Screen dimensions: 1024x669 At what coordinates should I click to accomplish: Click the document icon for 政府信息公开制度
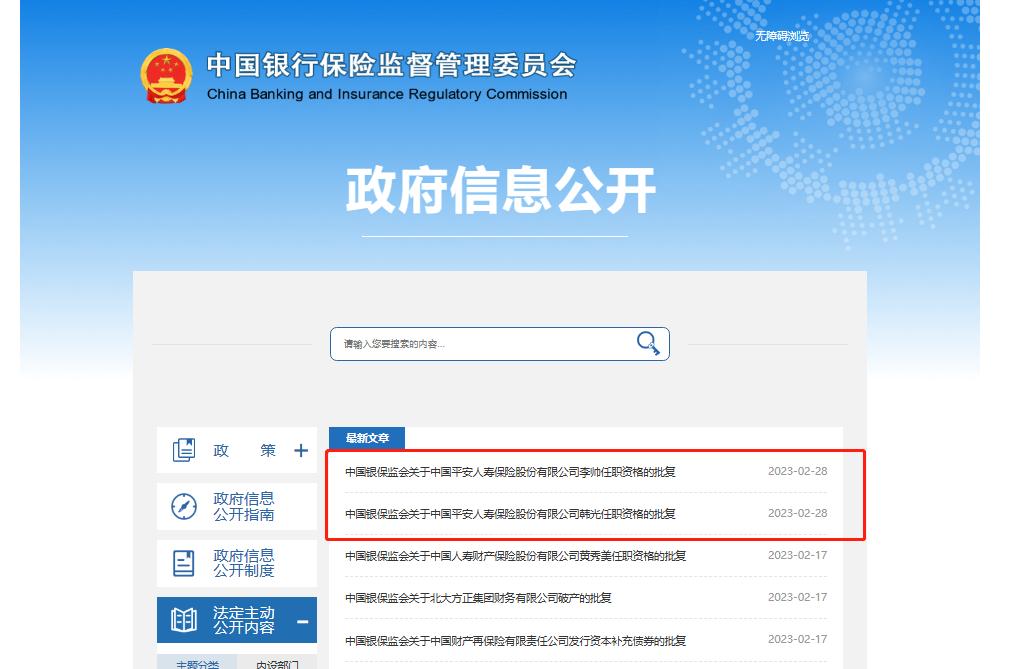(x=184, y=563)
